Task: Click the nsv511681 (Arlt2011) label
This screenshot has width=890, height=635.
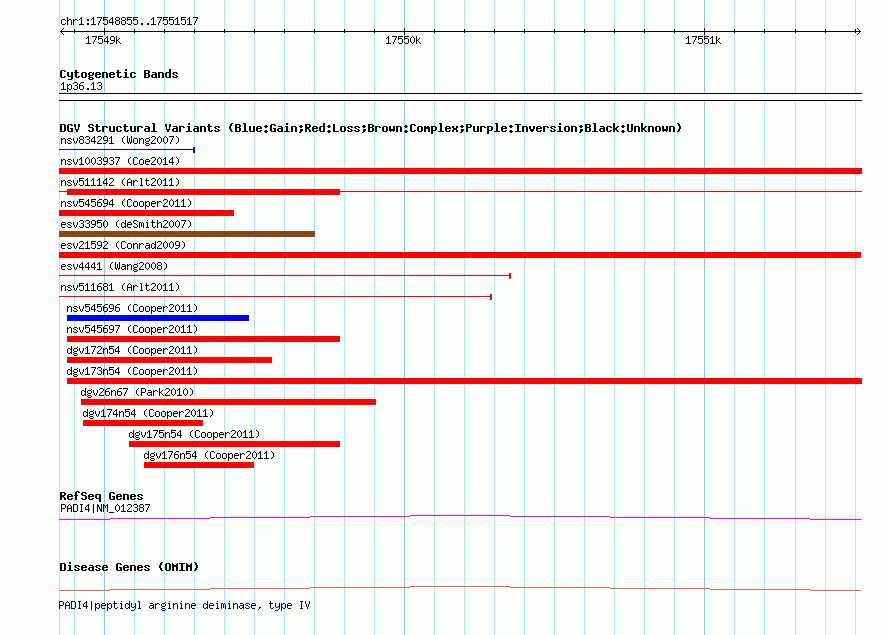Action: (120, 287)
